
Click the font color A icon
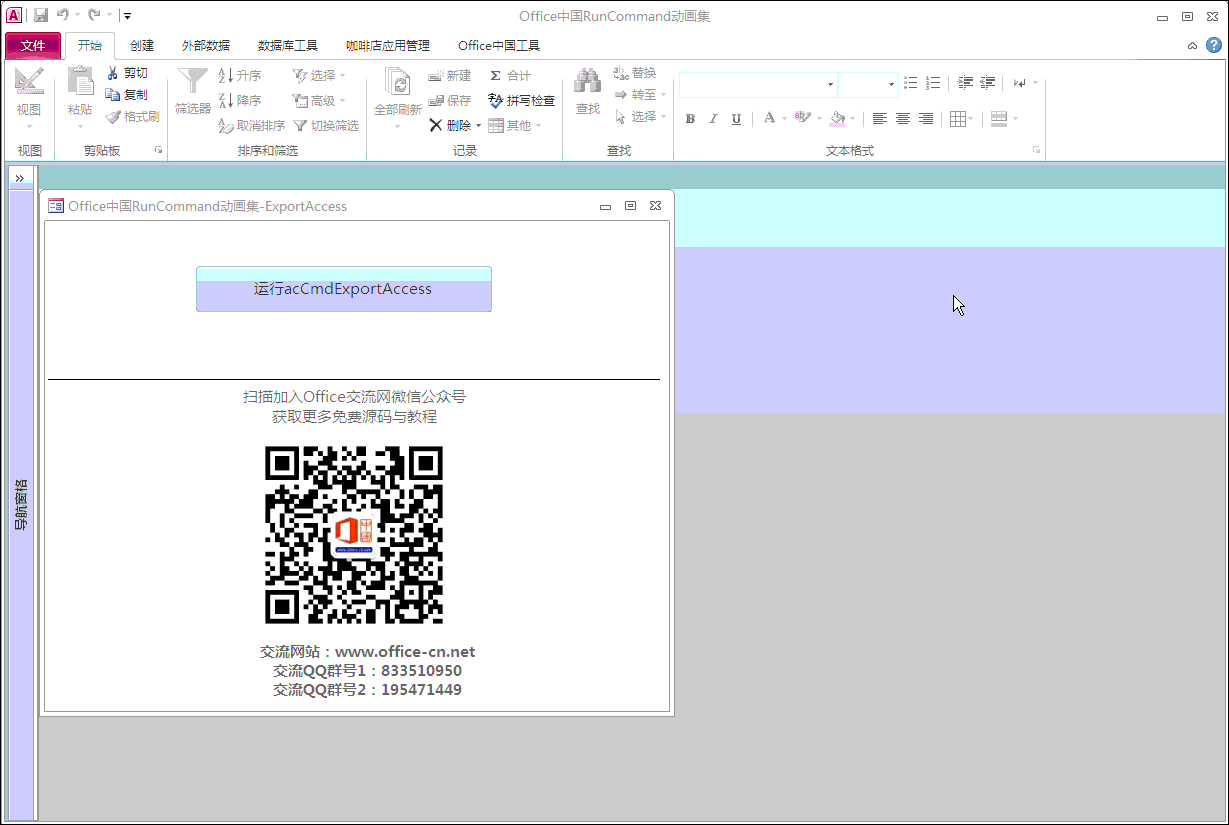[769, 119]
